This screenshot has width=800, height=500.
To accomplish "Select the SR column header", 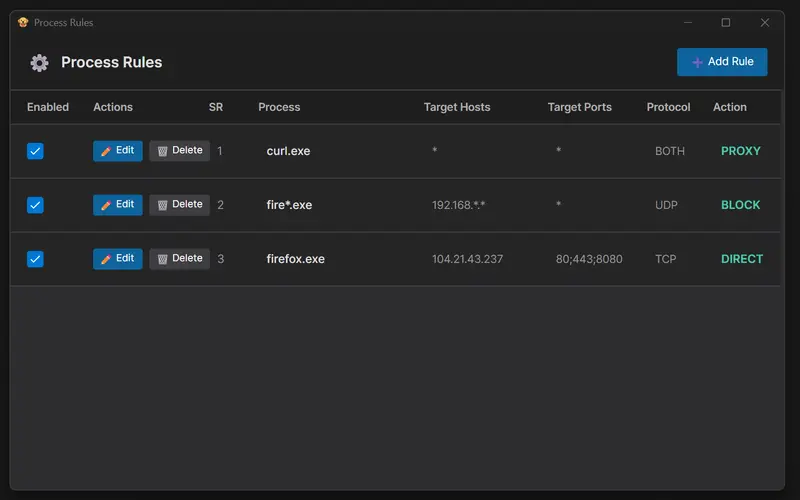I will [216, 107].
